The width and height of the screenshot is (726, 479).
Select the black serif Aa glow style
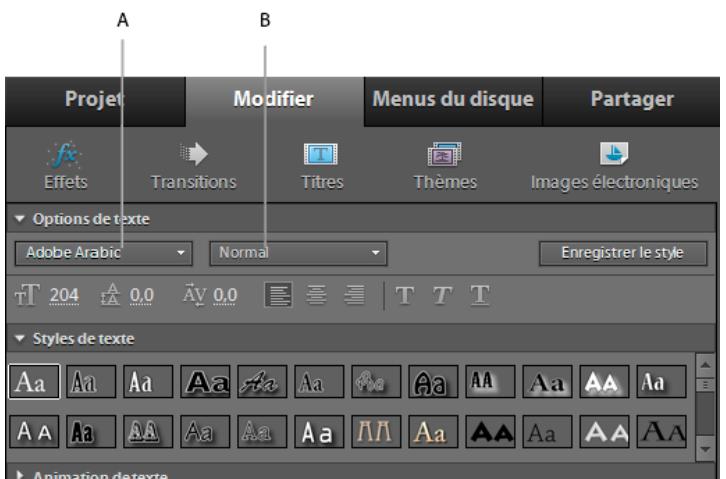coord(547,382)
